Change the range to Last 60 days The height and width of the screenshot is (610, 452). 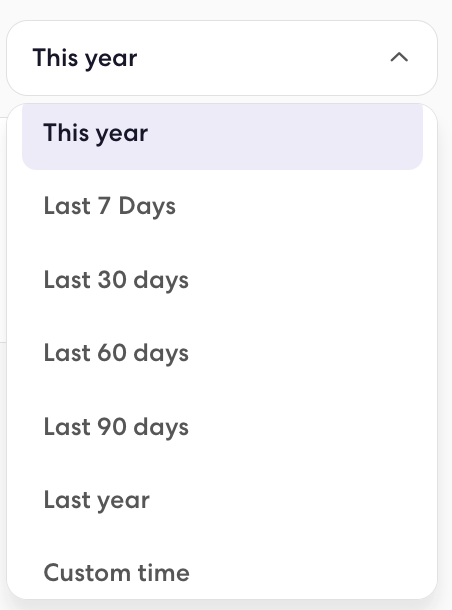[222, 353]
